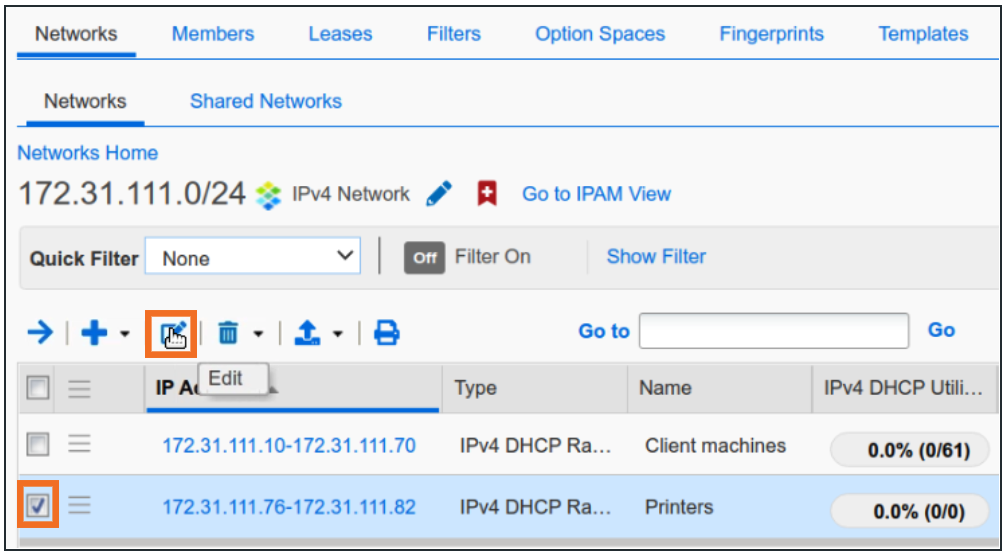Expand the arrow next to Delete icon
This screenshot has width=1008, height=557.
[258, 334]
